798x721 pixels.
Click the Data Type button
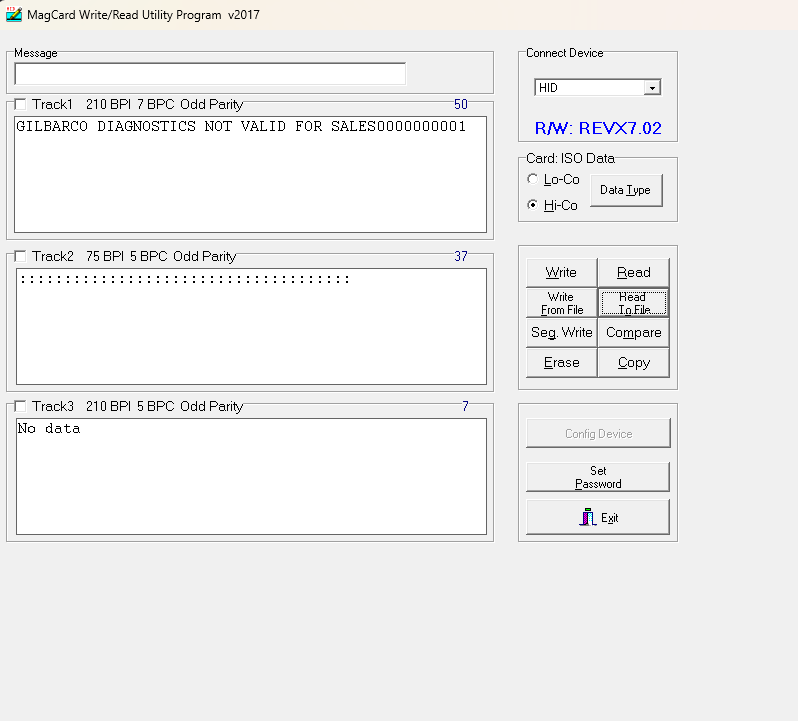coord(626,190)
